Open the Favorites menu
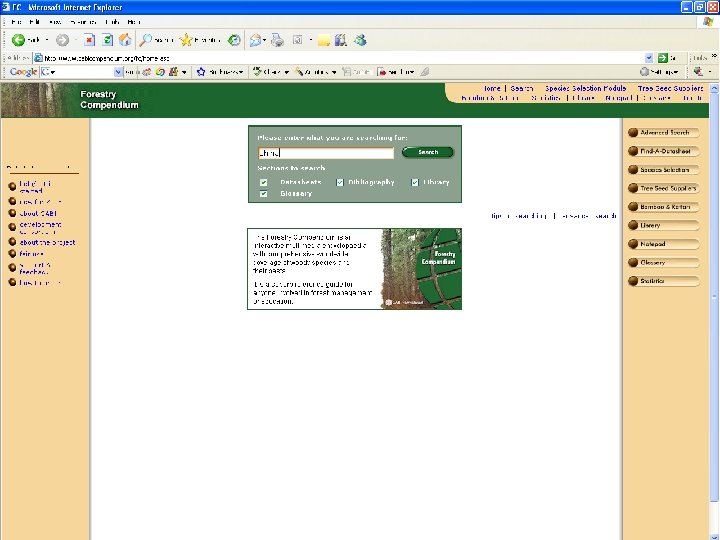Screen dimensions: 720x540 [83, 22]
